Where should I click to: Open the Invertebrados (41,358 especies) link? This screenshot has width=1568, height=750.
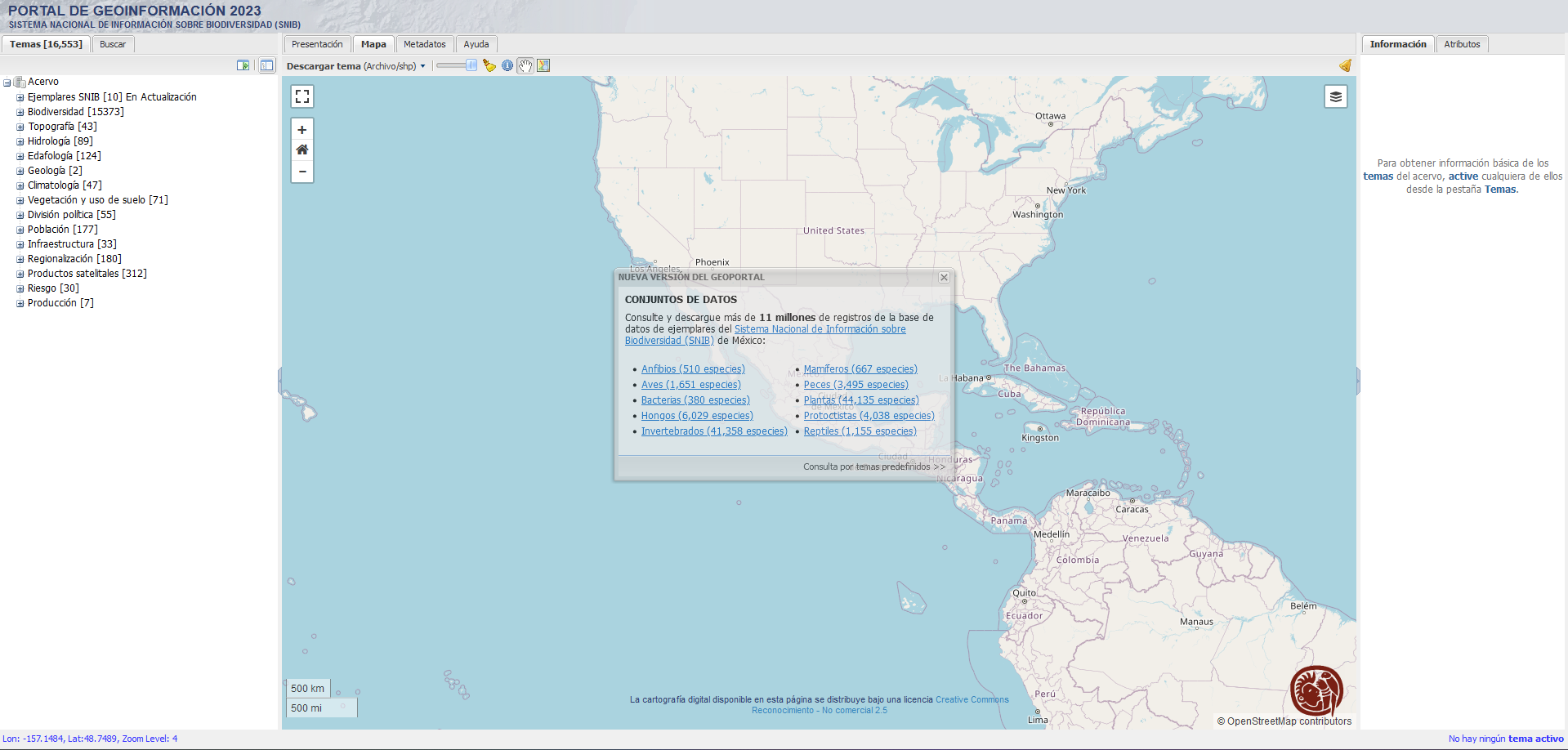pos(714,431)
